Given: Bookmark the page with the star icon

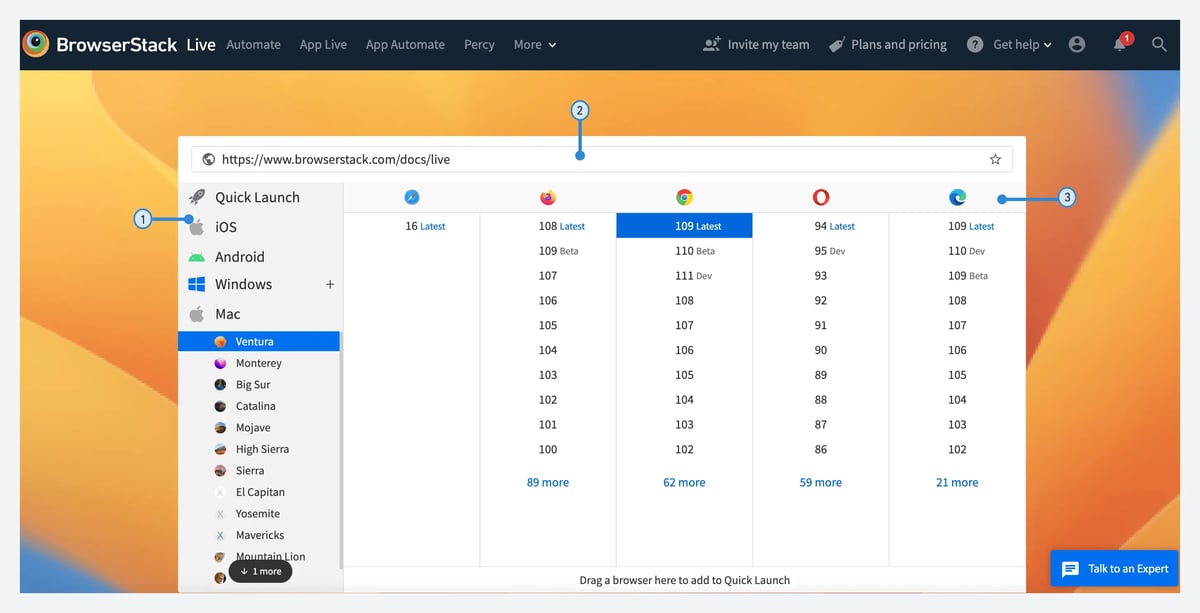Looking at the screenshot, I should click(995, 158).
